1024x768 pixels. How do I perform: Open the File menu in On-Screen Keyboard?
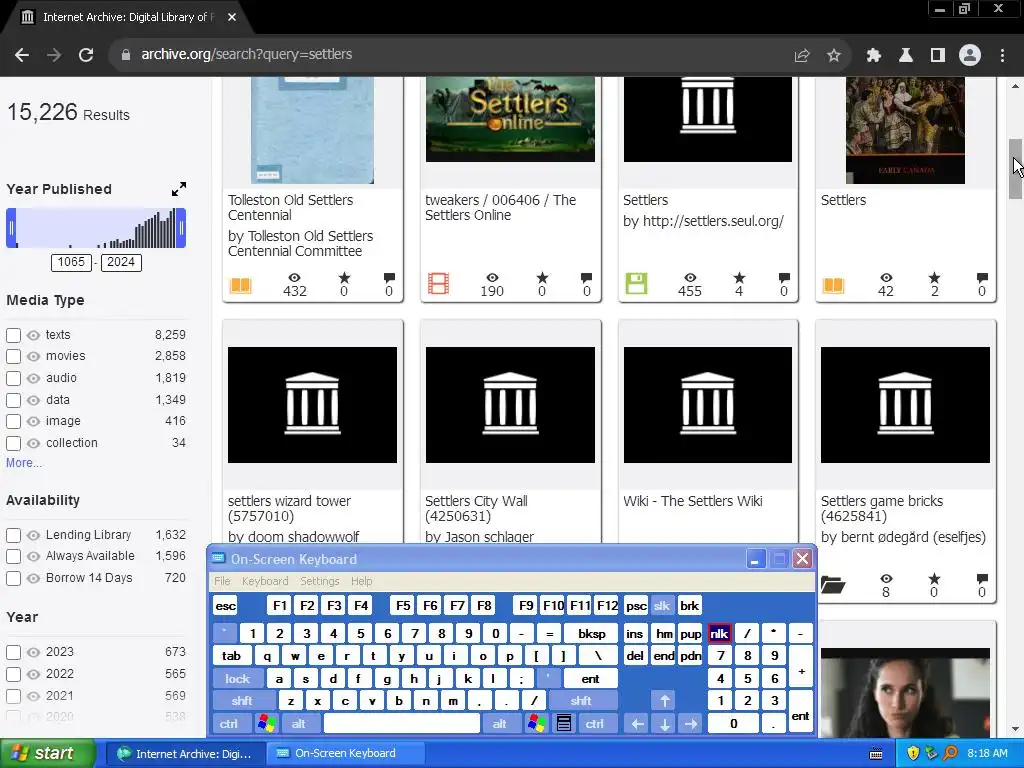pyautogui.click(x=222, y=581)
